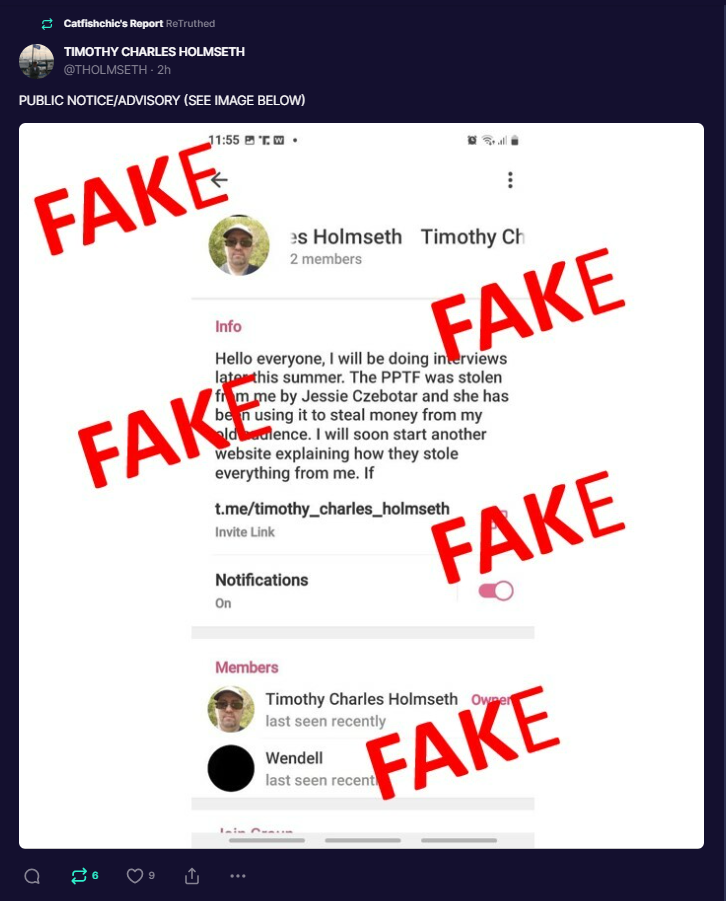The height and width of the screenshot is (901, 726).
Task: Open TIMOTHY CHARLES HOLMSETH profile name
Action: (154, 52)
